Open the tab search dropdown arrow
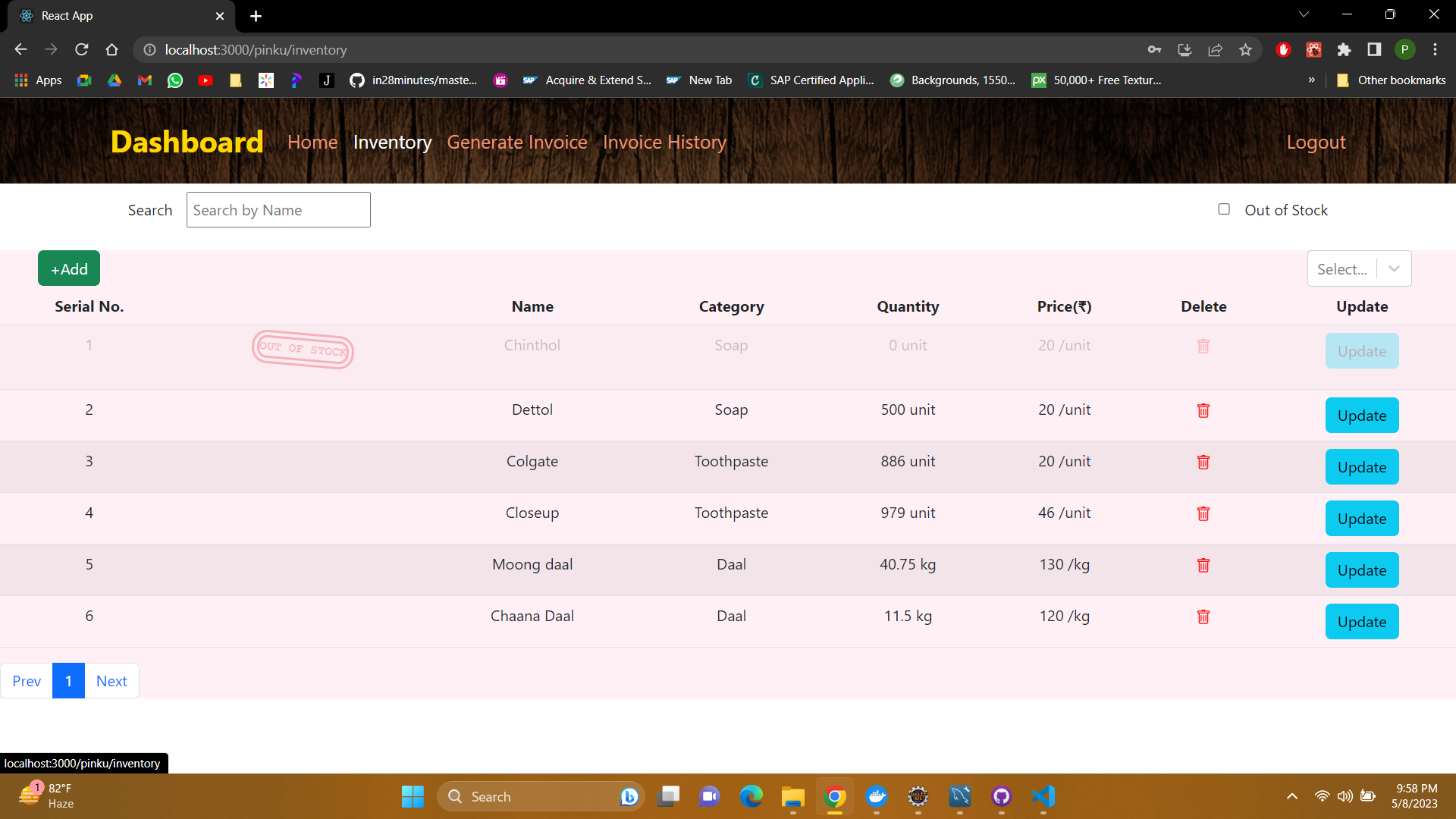Viewport: 1456px width, 819px height. click(x=1304, y=14)
